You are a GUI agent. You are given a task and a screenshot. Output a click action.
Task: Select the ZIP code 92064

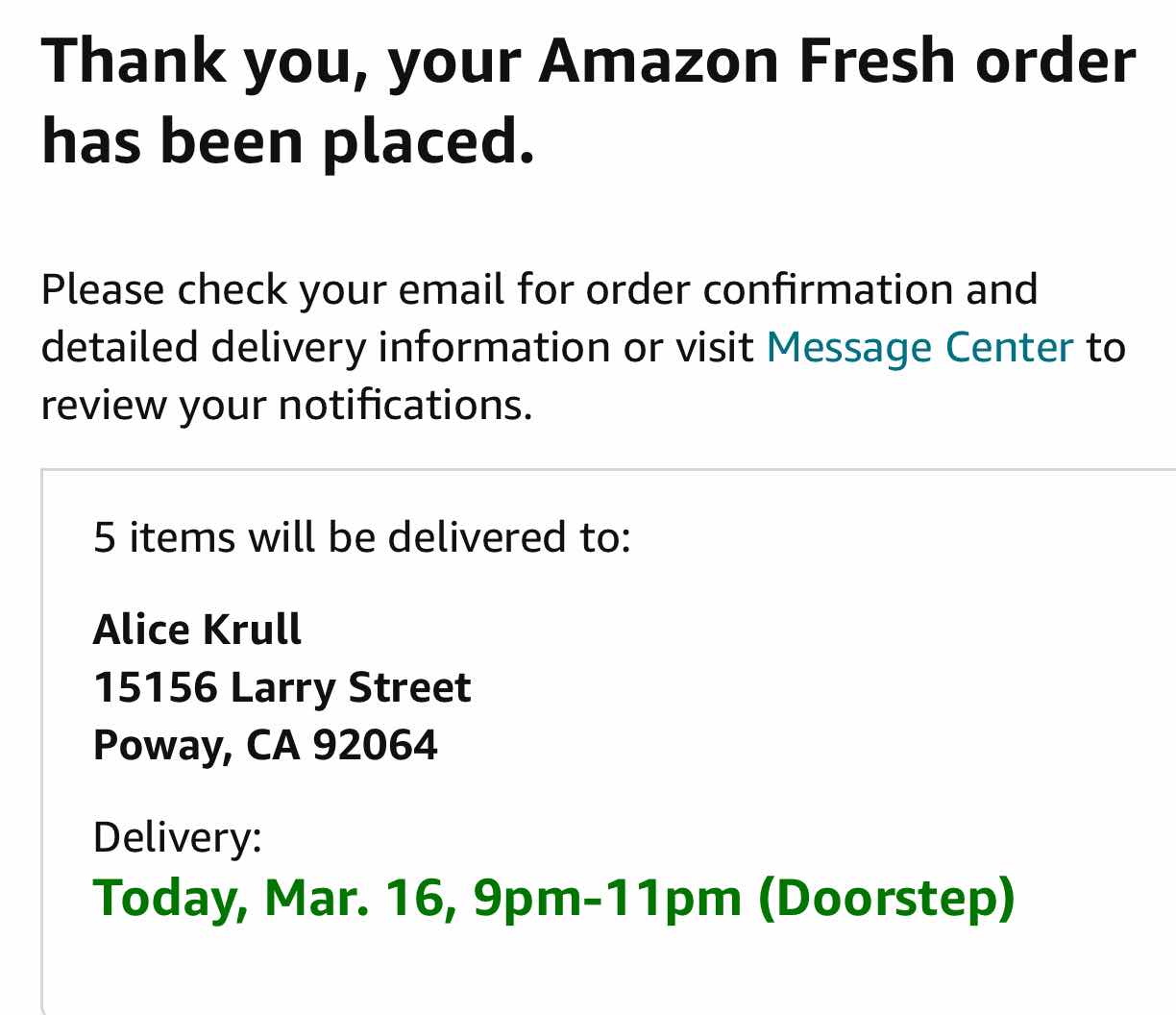click(376, 746)
